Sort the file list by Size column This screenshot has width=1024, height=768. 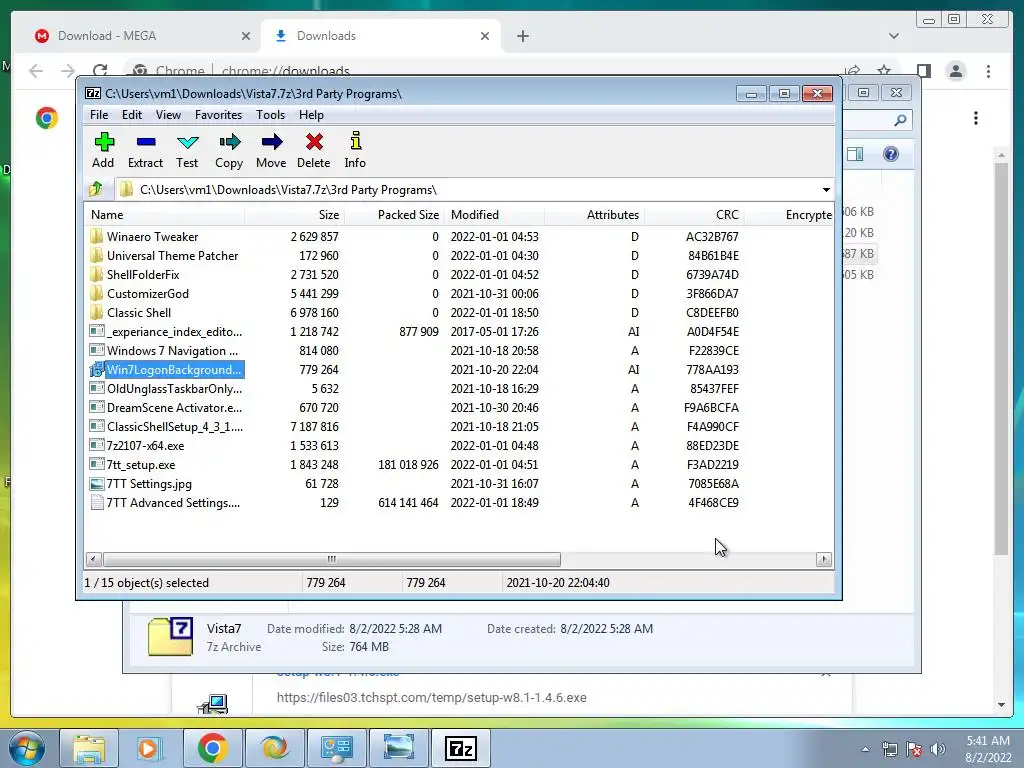pyautogui.click(x=295, y=215)
